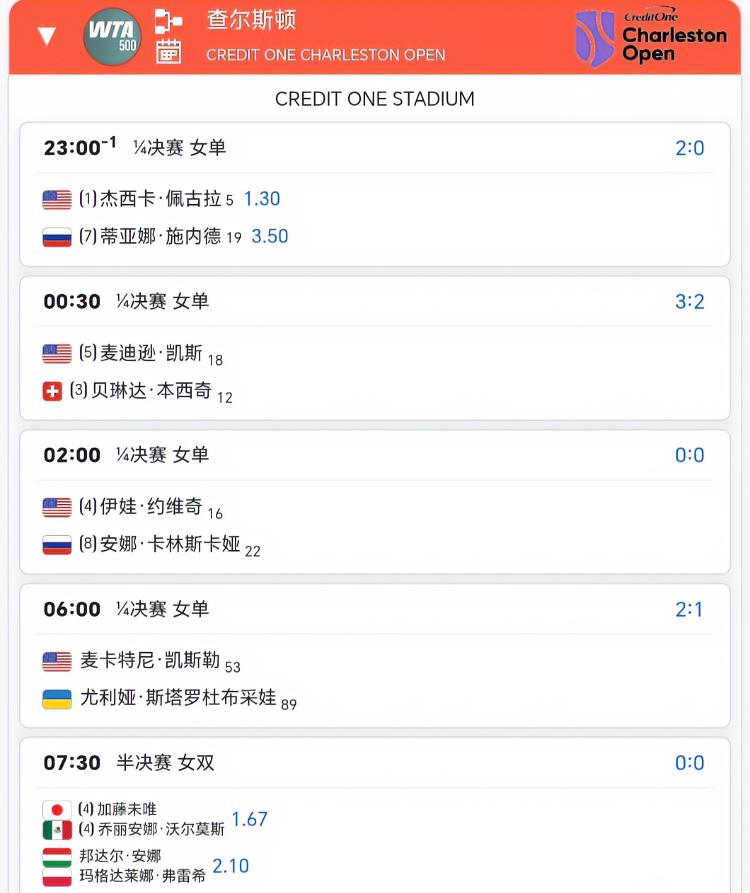Viewport: 750px width, 893px height.
Task: Click the Ukraine flag beside 尤利娅·斯塔罗杜布采娃
Action: 57,699
